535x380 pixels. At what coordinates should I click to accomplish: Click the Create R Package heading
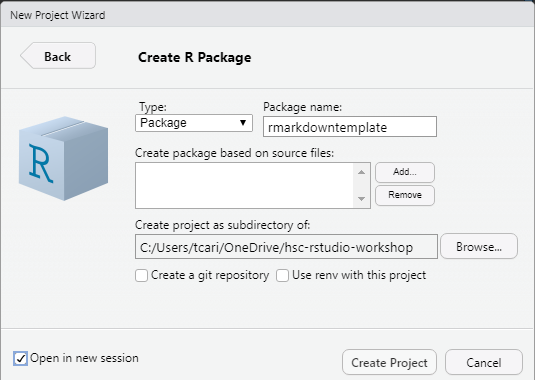tap(194, 57)
